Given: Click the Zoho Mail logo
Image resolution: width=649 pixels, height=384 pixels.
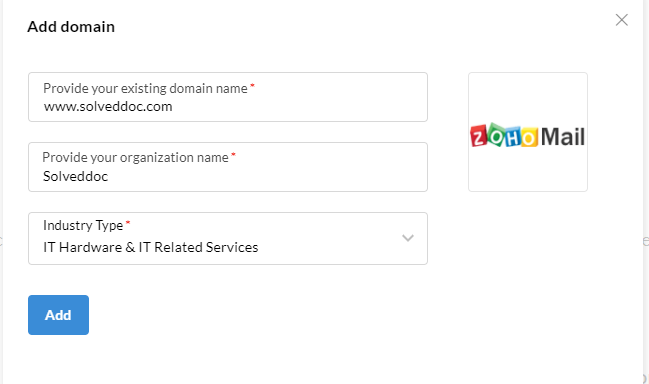Looking at the screenshot, I should tap(527, 135).
